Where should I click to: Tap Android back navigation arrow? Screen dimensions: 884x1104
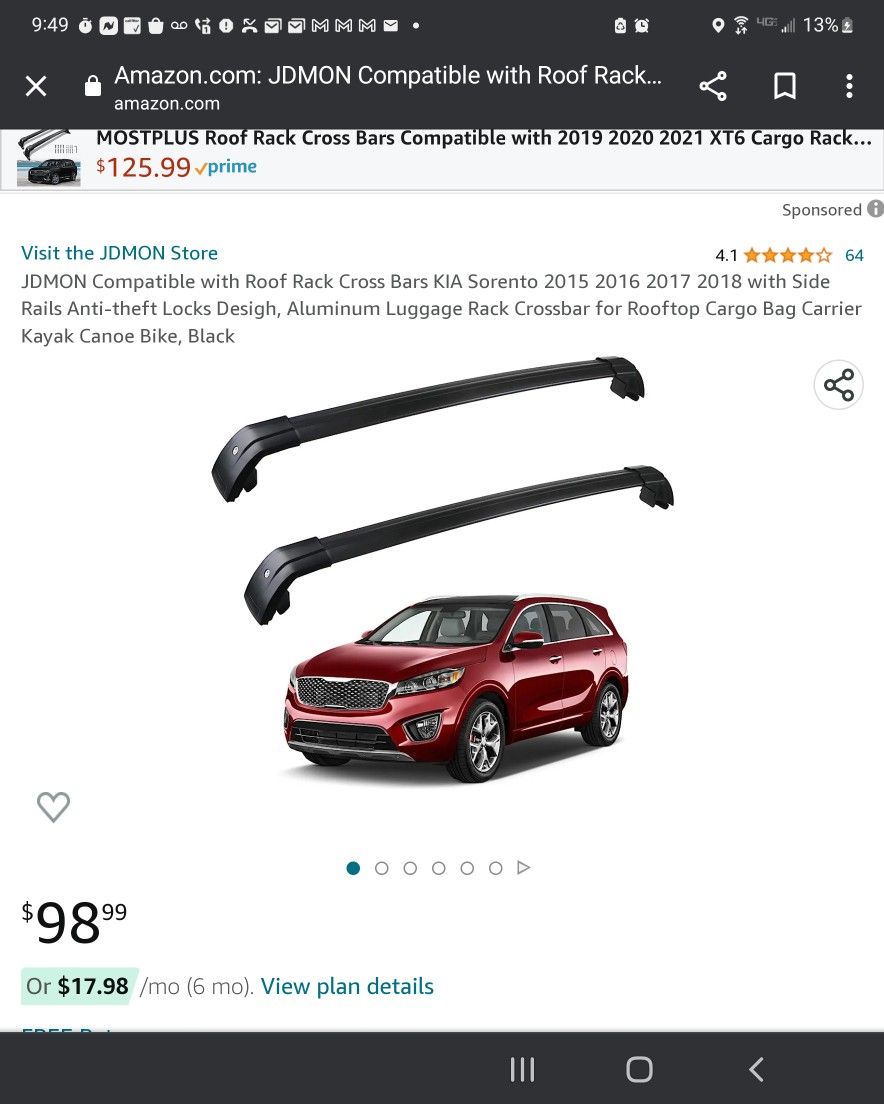click(756, 1070)
